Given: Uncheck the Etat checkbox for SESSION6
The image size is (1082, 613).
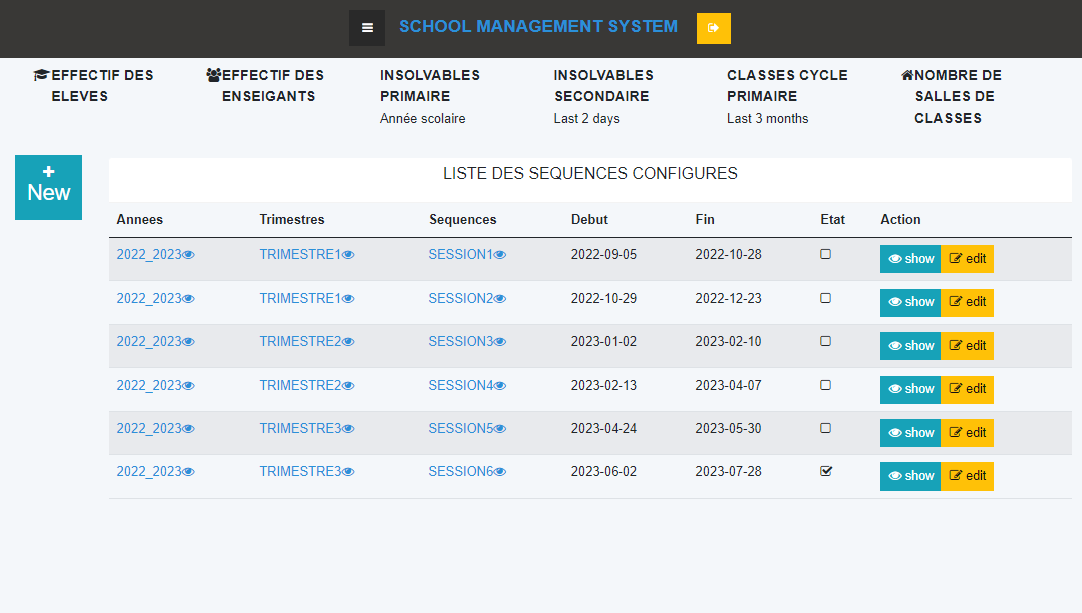Looking at the screenshot, I should click(825, 471).
